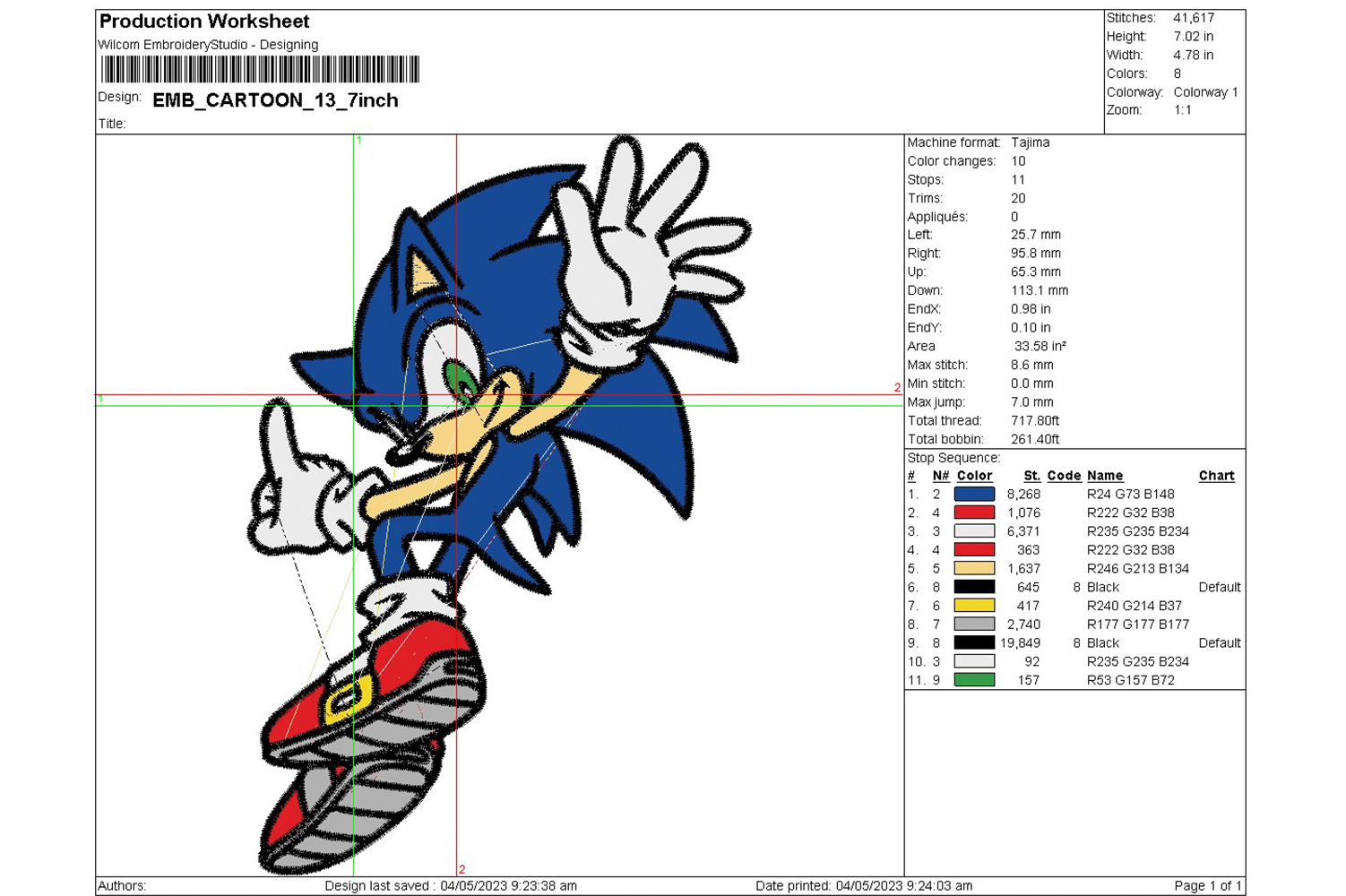
Task: Click the Chart column header
Action: tap(1216, 476)
